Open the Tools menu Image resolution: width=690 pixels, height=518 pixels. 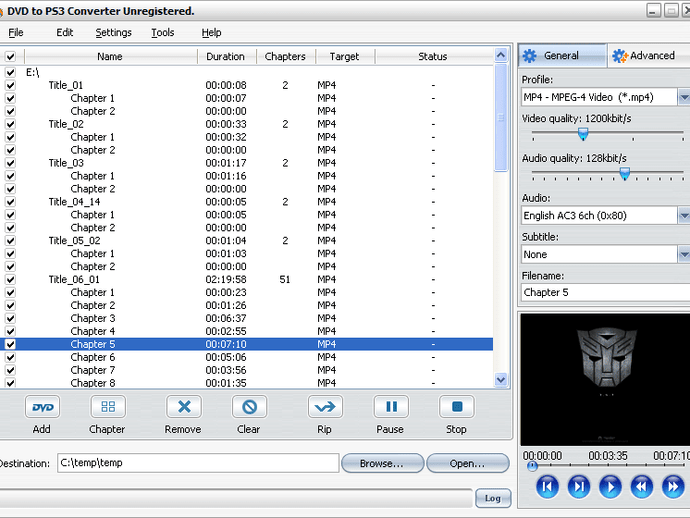coord(163,33)
